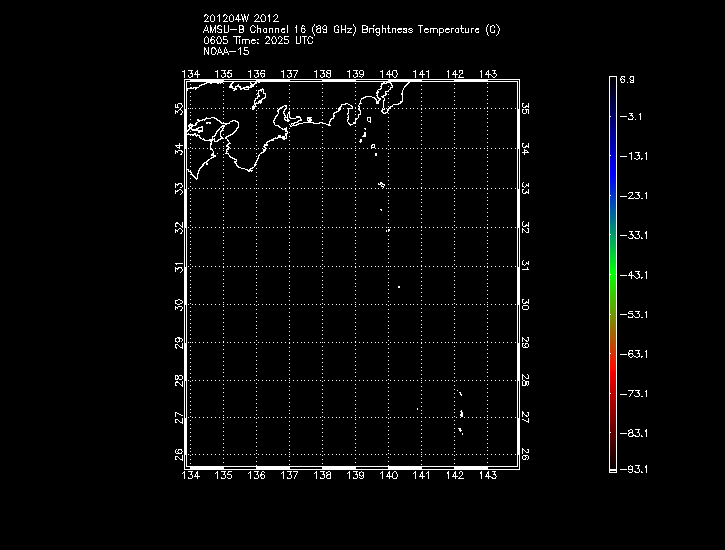The image size is (725, 550).
Task: Click the 6.9 label atop the color scale
Action: 627,78
